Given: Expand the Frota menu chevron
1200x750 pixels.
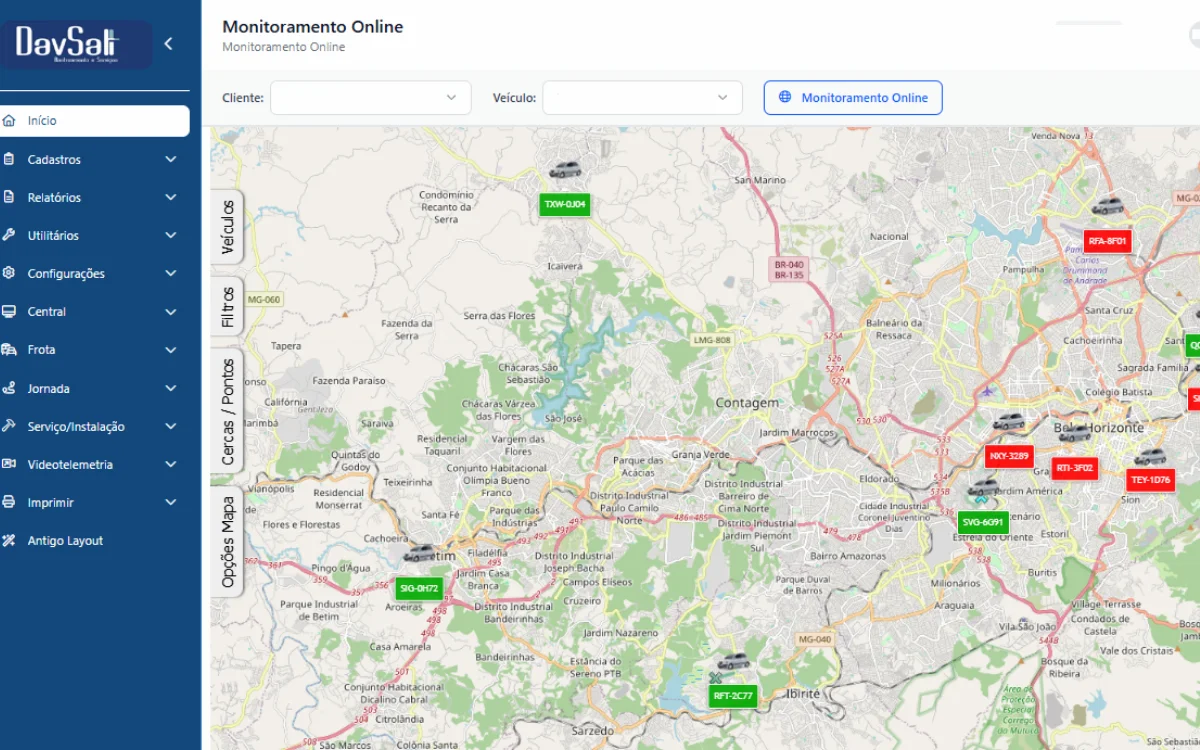Looking at the screenshot, I should pos(171,349).
